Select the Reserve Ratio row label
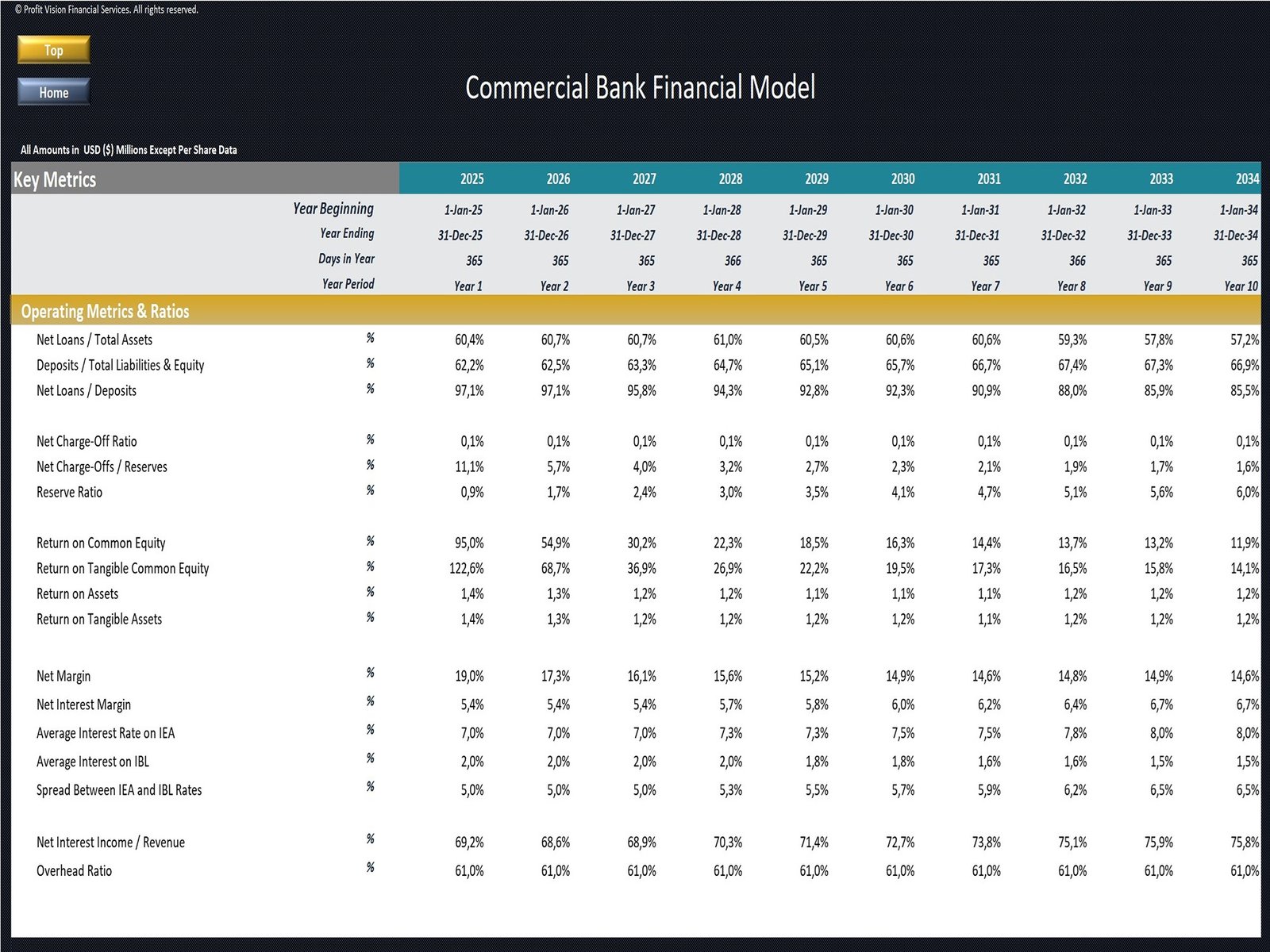Image resolution: width=1270 pixels, height=952 pixels. (69, 492)
